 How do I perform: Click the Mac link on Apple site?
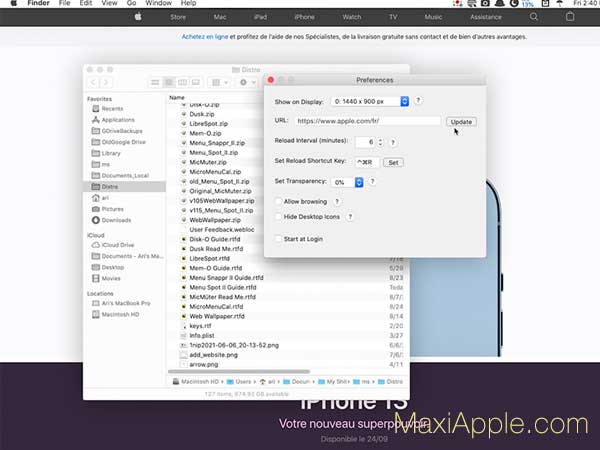pyautogui.click(x=220, y=17)
